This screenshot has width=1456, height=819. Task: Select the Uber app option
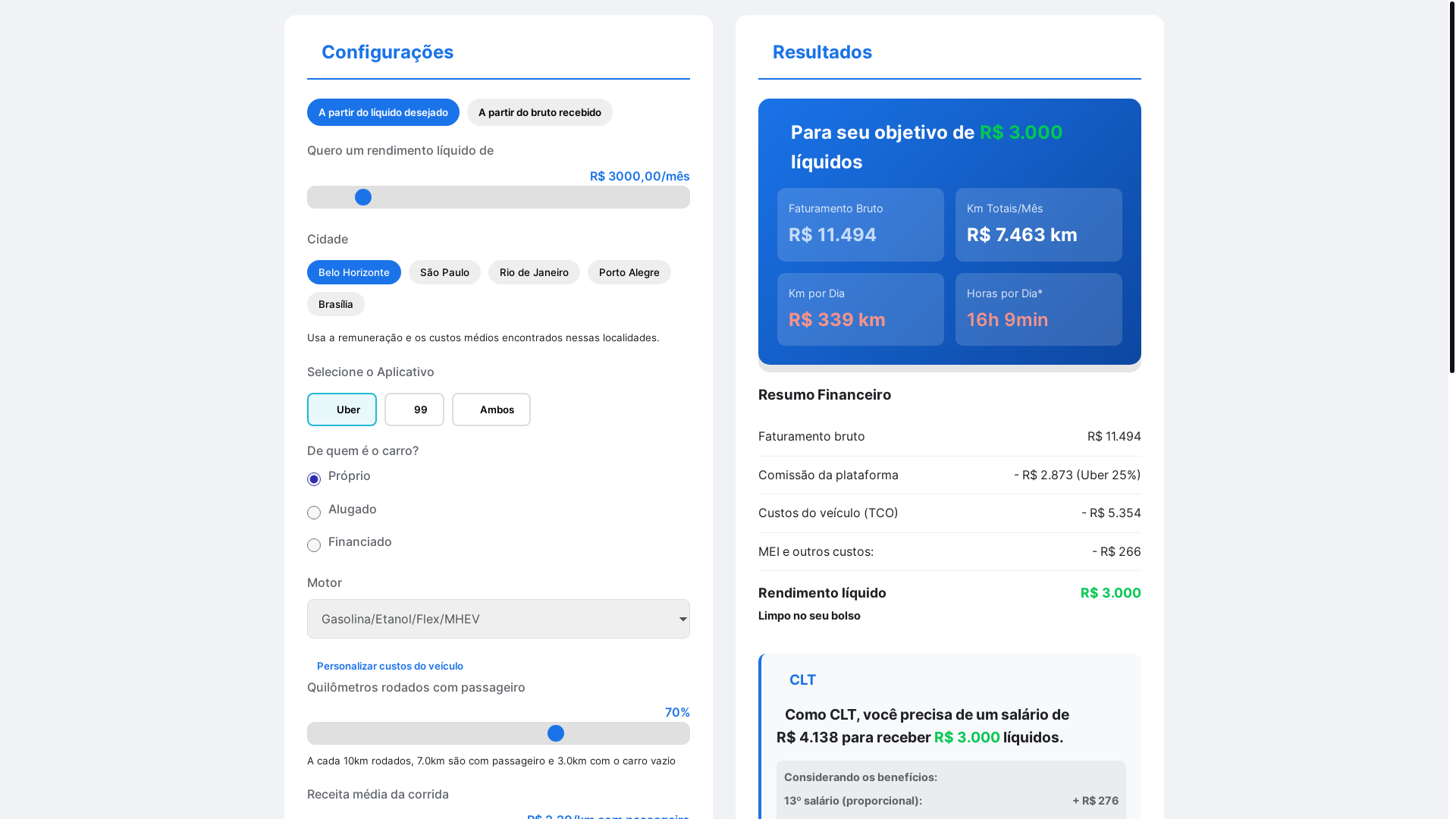point(342,409)
